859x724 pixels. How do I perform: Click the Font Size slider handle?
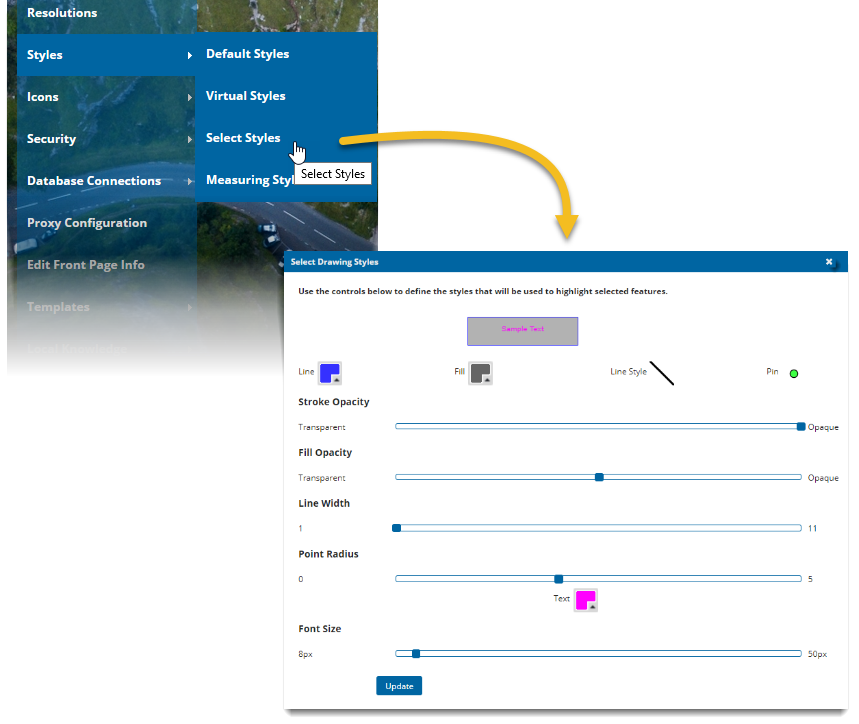point(416,654)
